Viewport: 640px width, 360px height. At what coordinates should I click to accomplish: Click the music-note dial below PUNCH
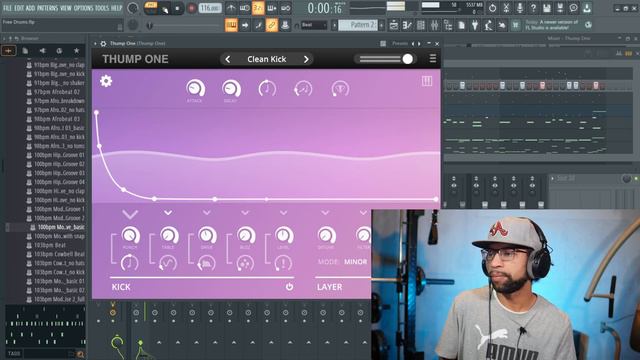point(129,262)
